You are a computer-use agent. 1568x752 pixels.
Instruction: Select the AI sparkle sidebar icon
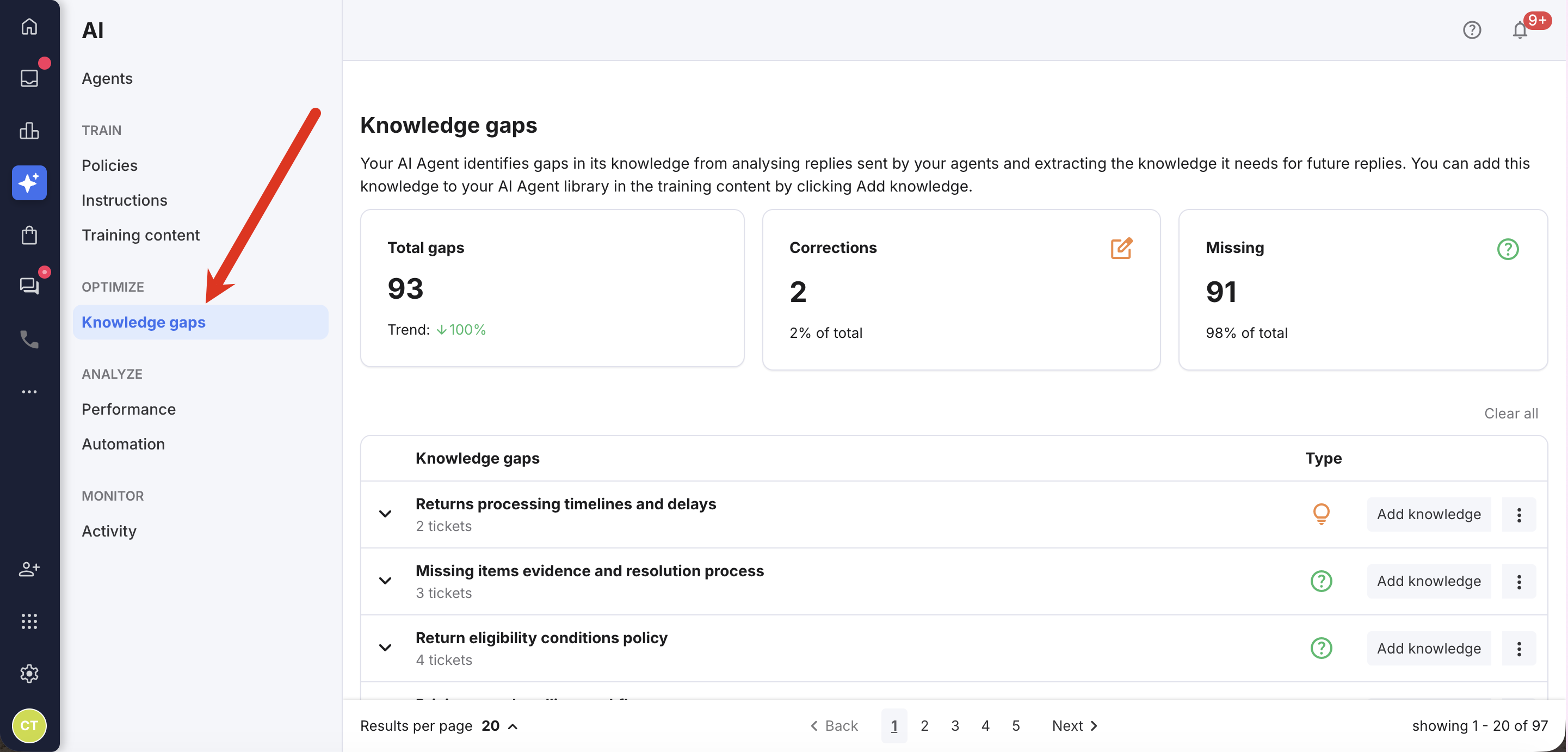click(x=29, y=183)
